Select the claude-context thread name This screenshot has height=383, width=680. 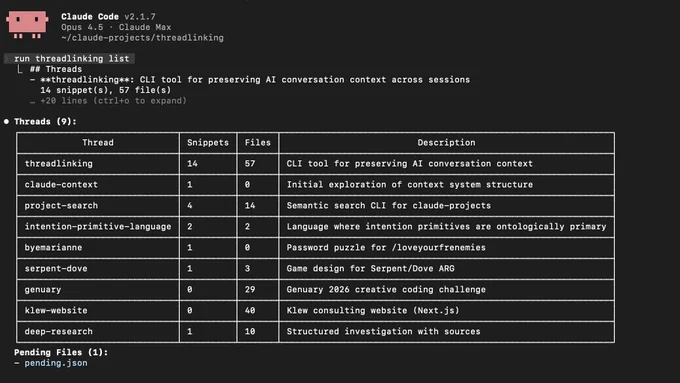click(61, 185)
